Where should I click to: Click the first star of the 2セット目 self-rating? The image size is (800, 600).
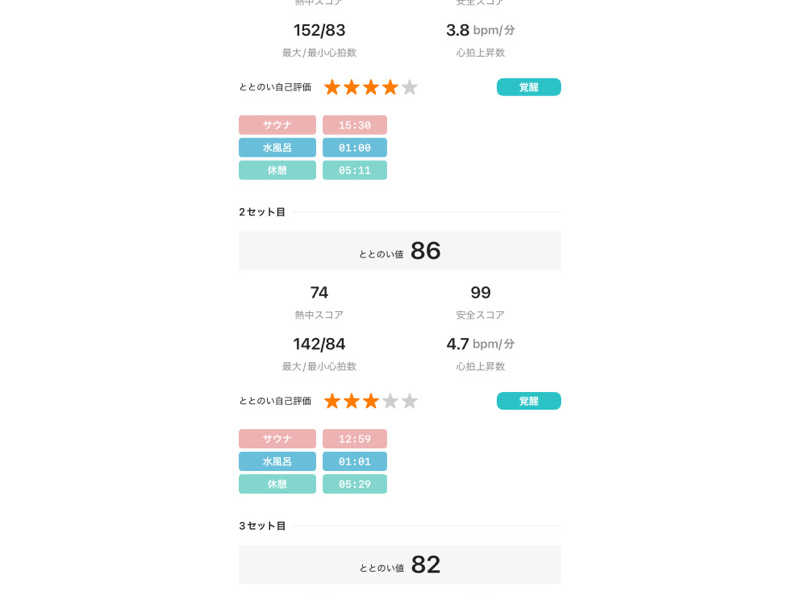(332, 401)
